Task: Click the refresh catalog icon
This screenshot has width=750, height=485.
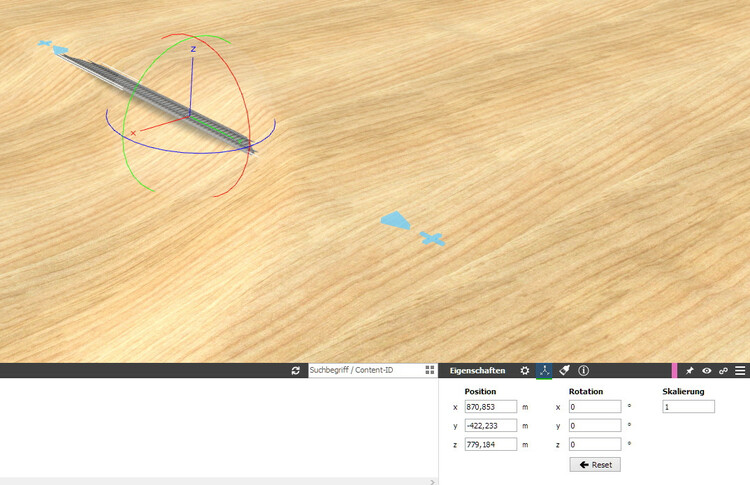Action: [296, 371]
